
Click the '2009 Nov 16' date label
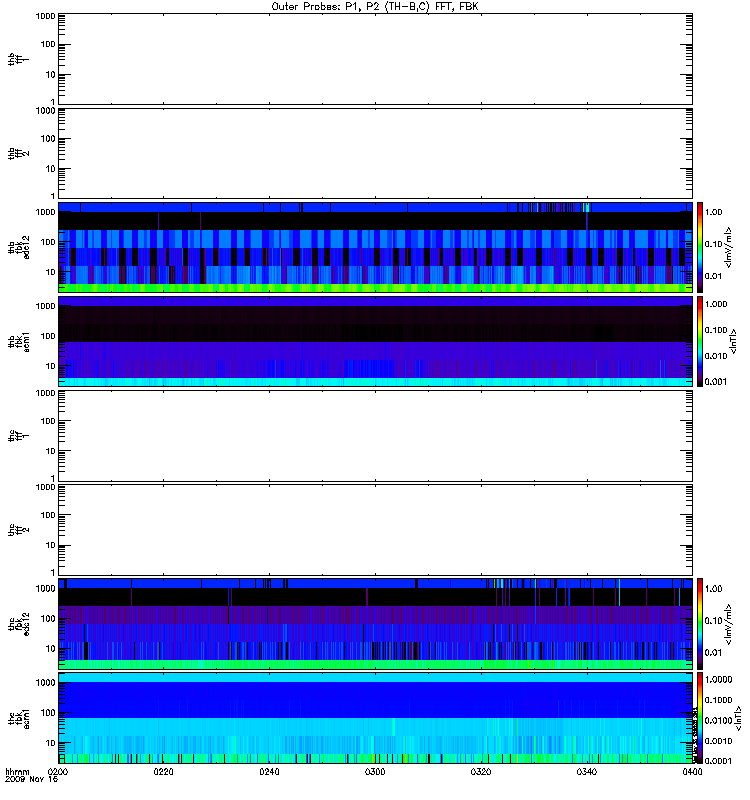[32, 780]
